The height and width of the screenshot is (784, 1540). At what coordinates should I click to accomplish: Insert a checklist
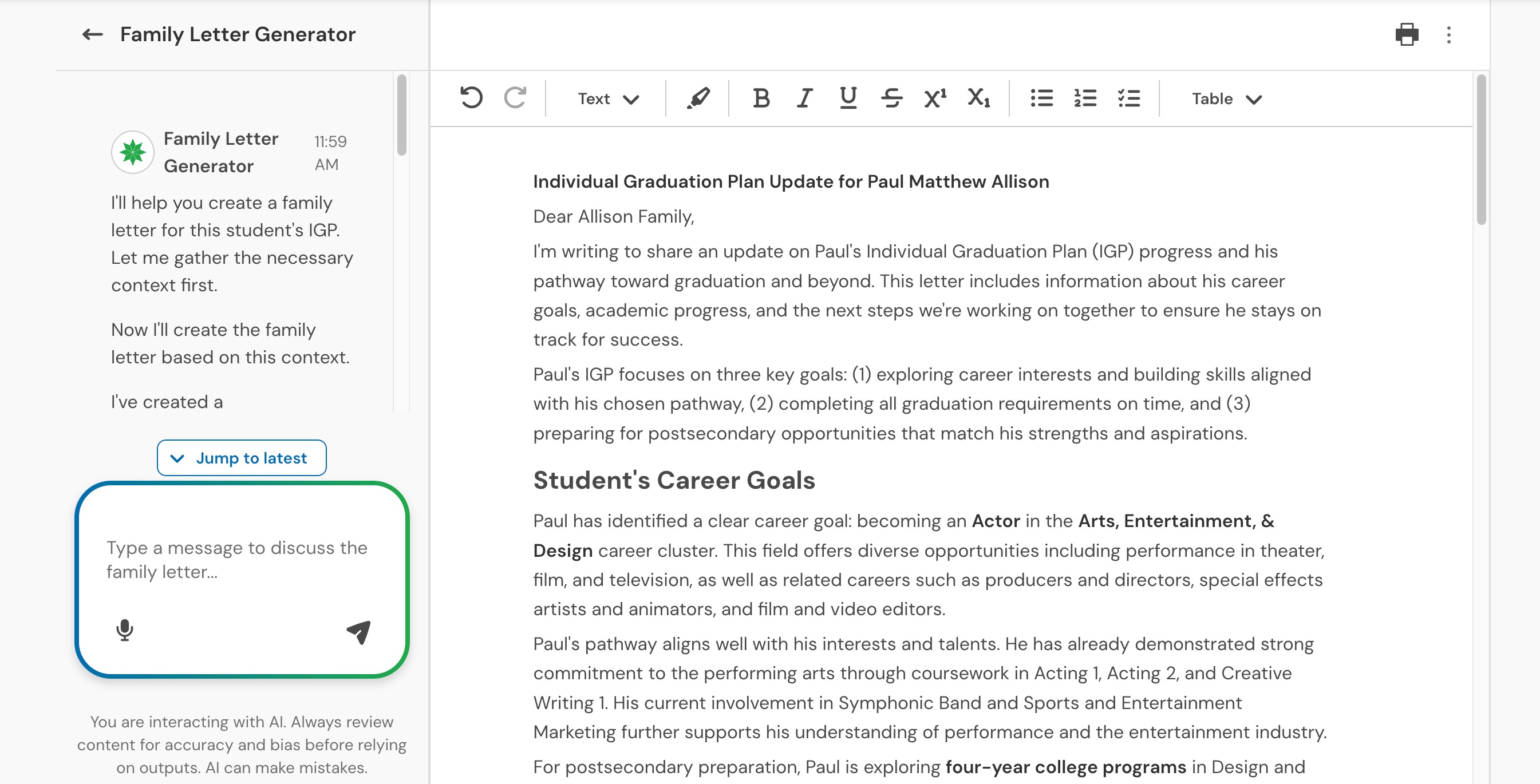(1129, 98)
